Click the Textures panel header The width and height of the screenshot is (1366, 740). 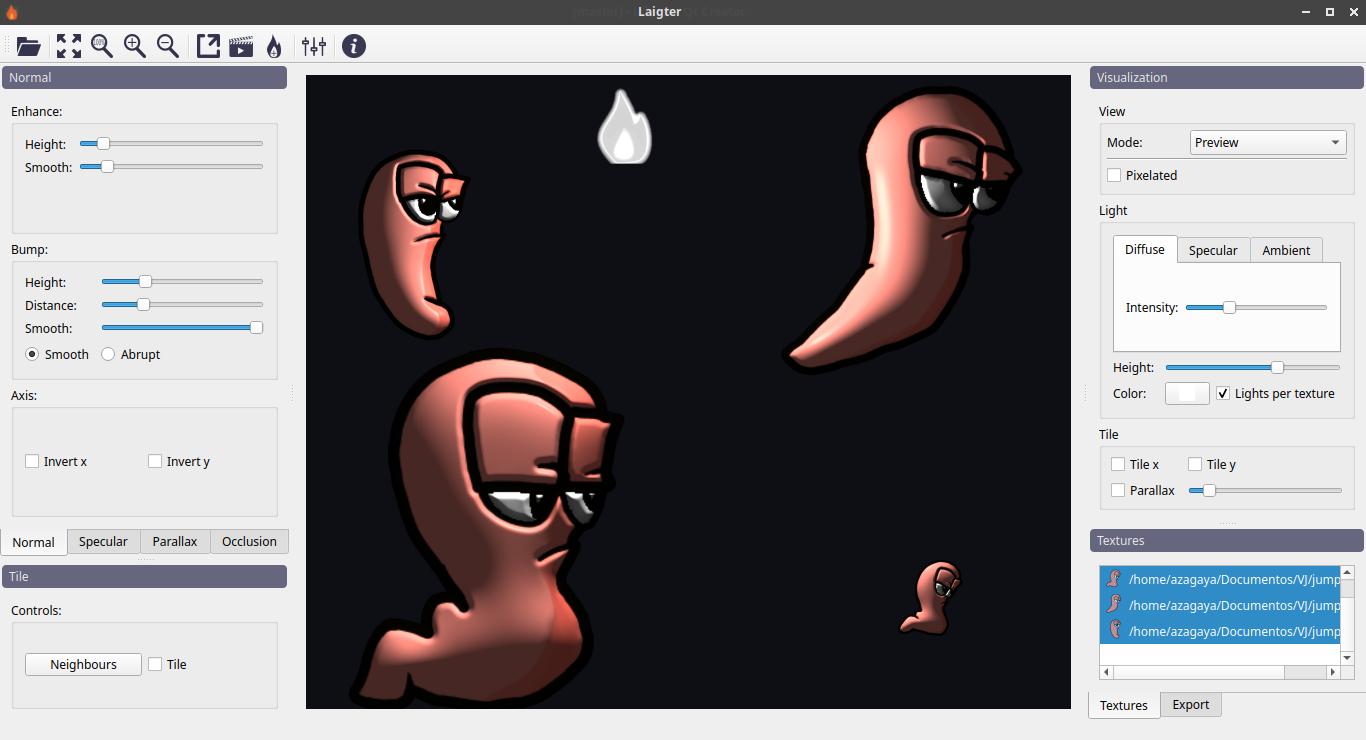coord(1227,540)
